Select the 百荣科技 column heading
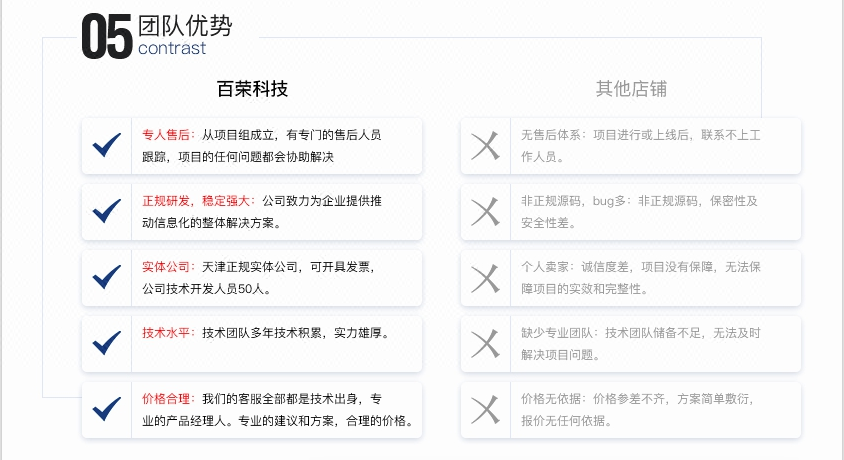 coord(252,89)
